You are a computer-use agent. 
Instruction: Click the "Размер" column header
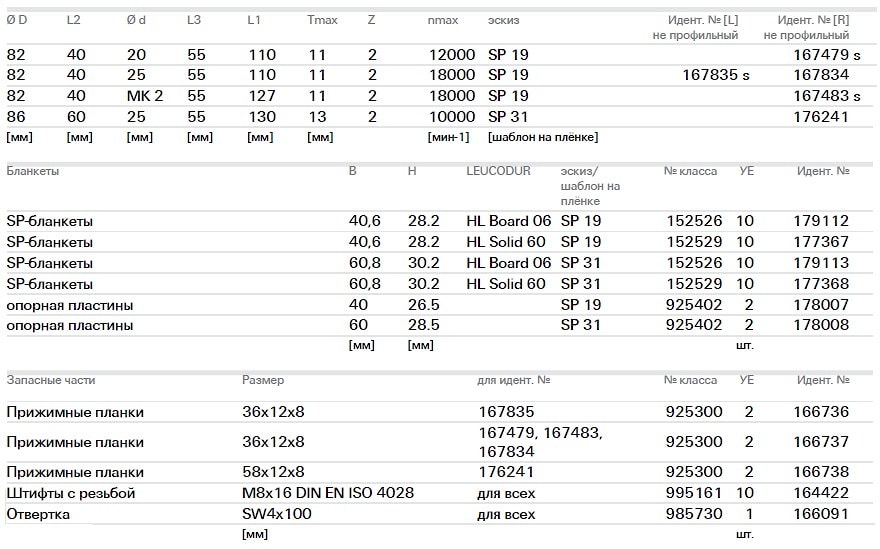click(263, 381)
